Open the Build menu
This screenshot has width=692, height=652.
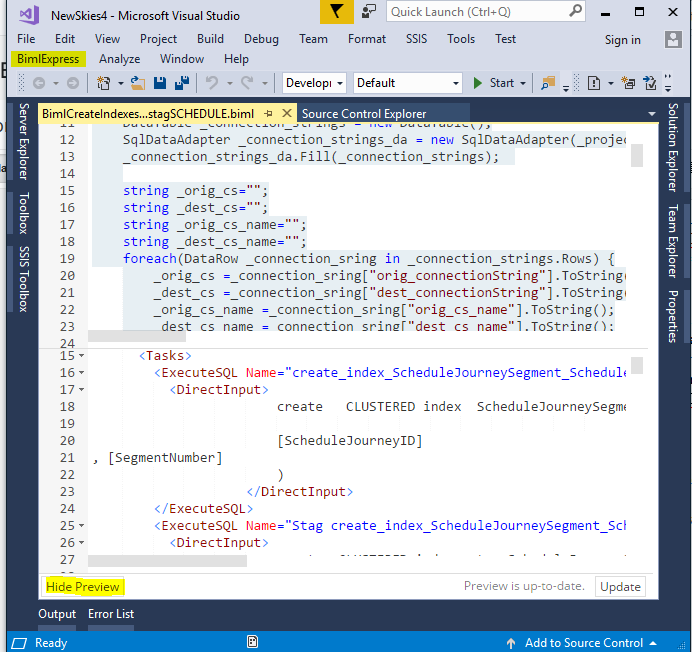[210, 39]
